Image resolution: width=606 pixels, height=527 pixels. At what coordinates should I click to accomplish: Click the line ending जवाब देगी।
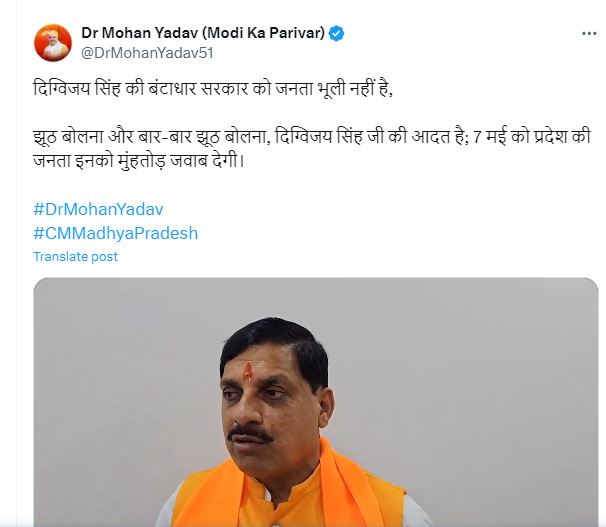[139, 161]
